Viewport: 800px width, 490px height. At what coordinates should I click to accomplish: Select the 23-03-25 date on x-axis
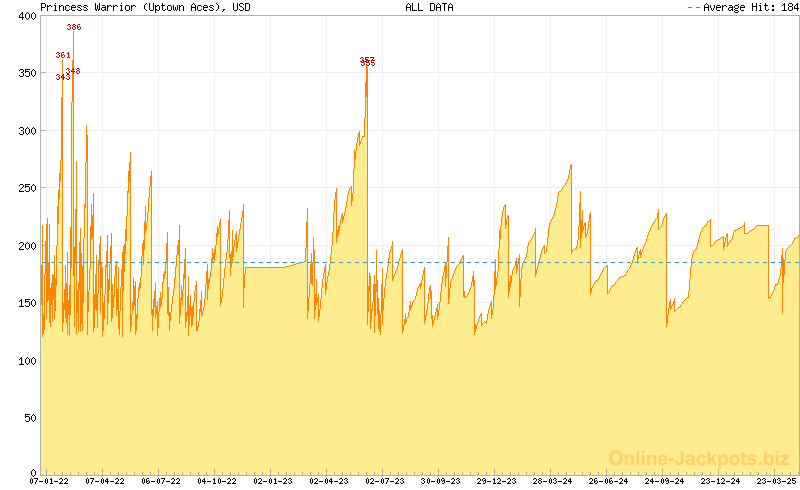click(x=777, y=481)
